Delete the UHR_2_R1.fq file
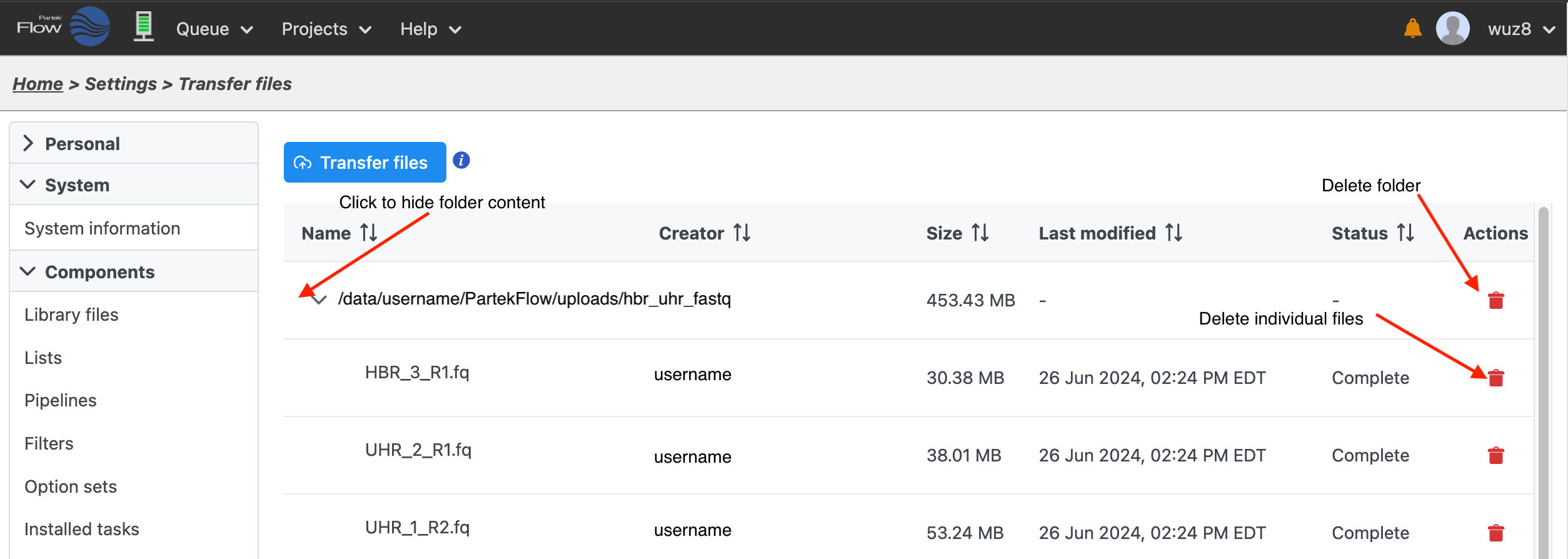Screen dimensions: 1568x559 click(1495, 456)
